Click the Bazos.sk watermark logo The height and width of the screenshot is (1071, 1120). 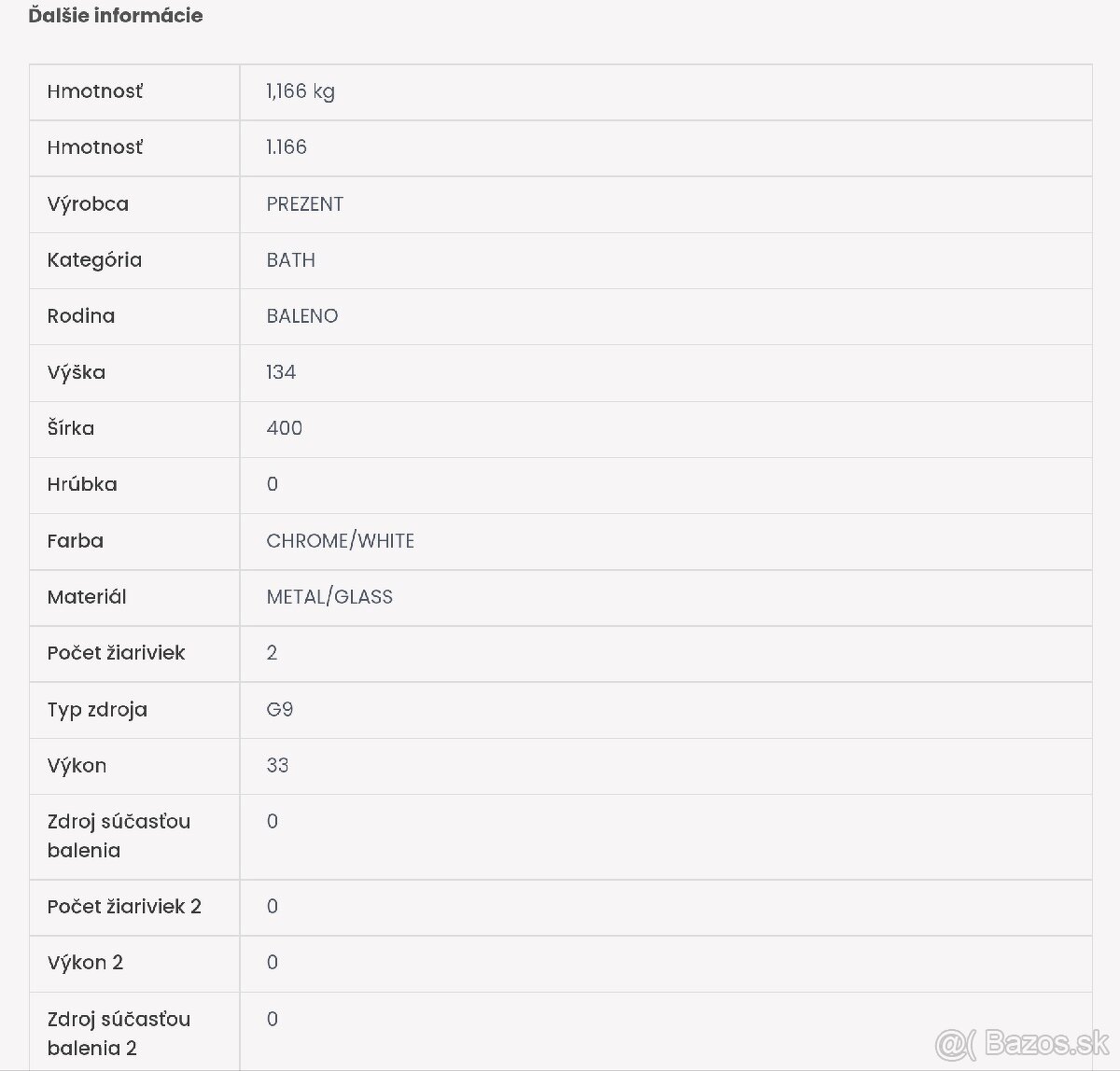1022,1041
